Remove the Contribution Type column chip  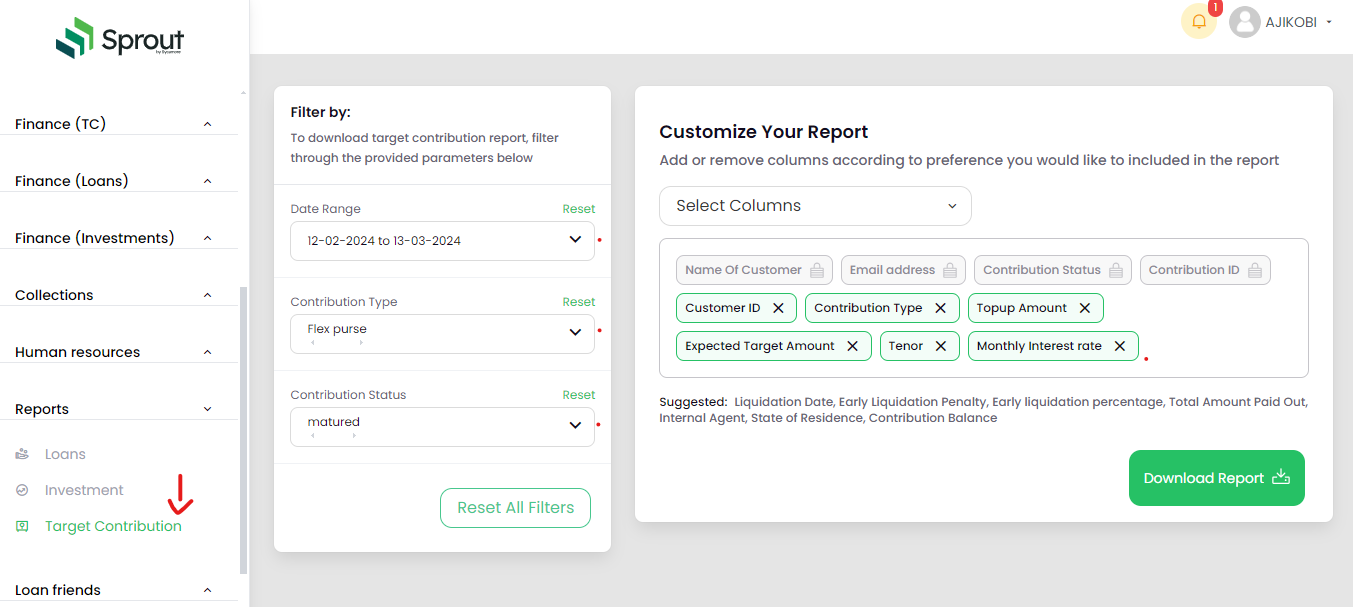click(940, 308)
